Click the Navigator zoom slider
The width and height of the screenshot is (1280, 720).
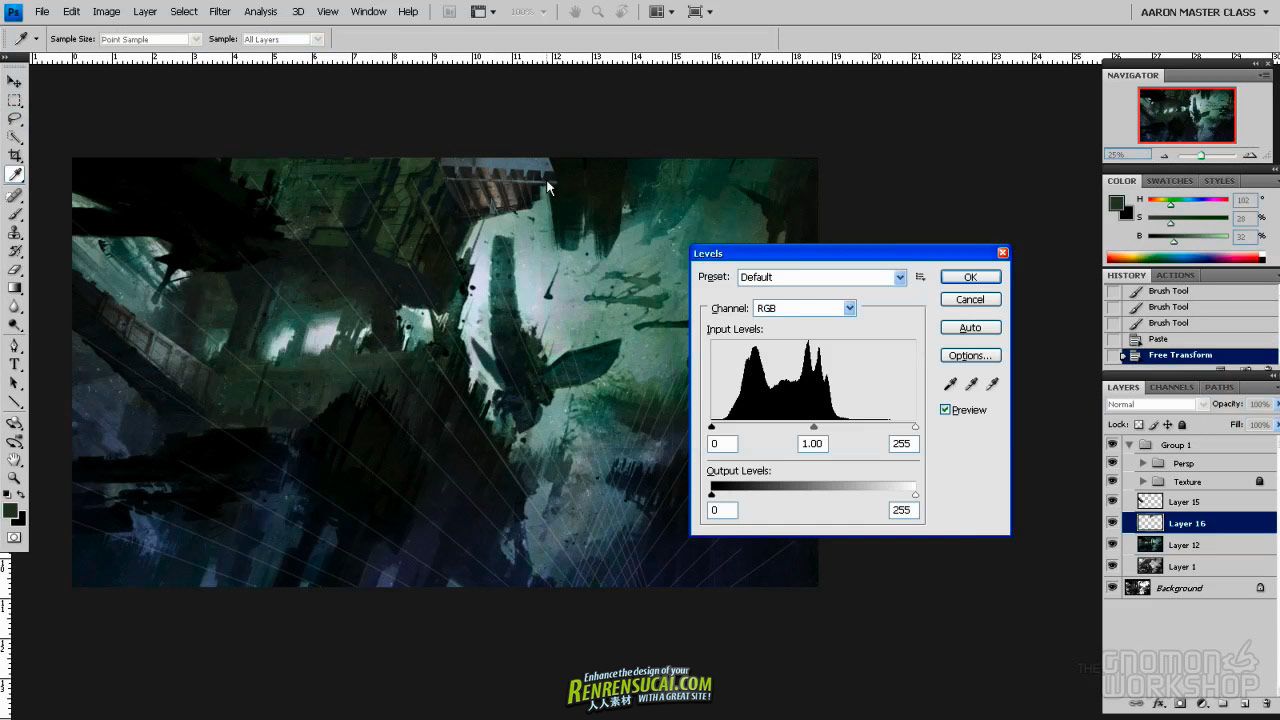1201,155
